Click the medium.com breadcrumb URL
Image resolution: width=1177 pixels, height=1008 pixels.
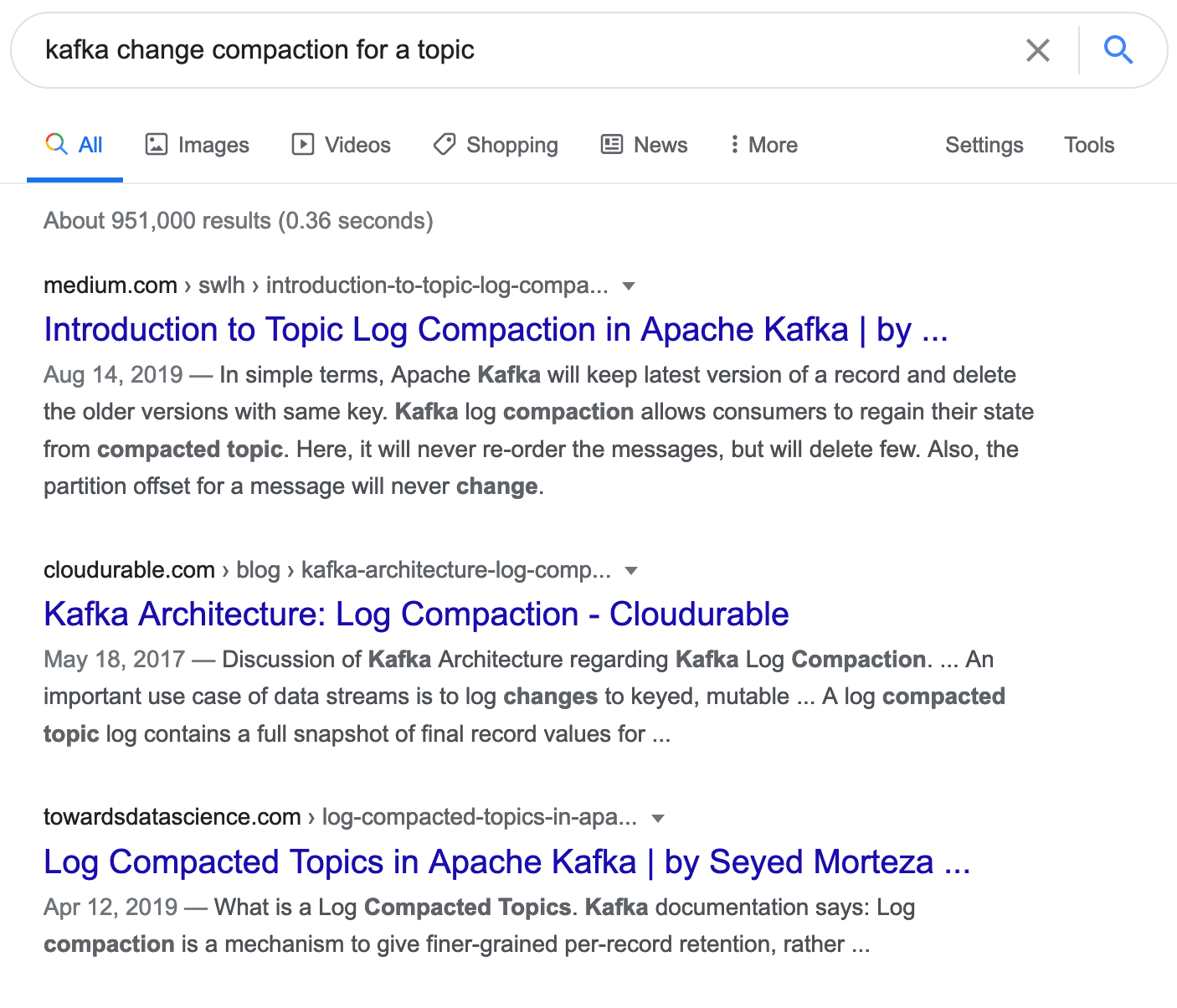(326, 285)
